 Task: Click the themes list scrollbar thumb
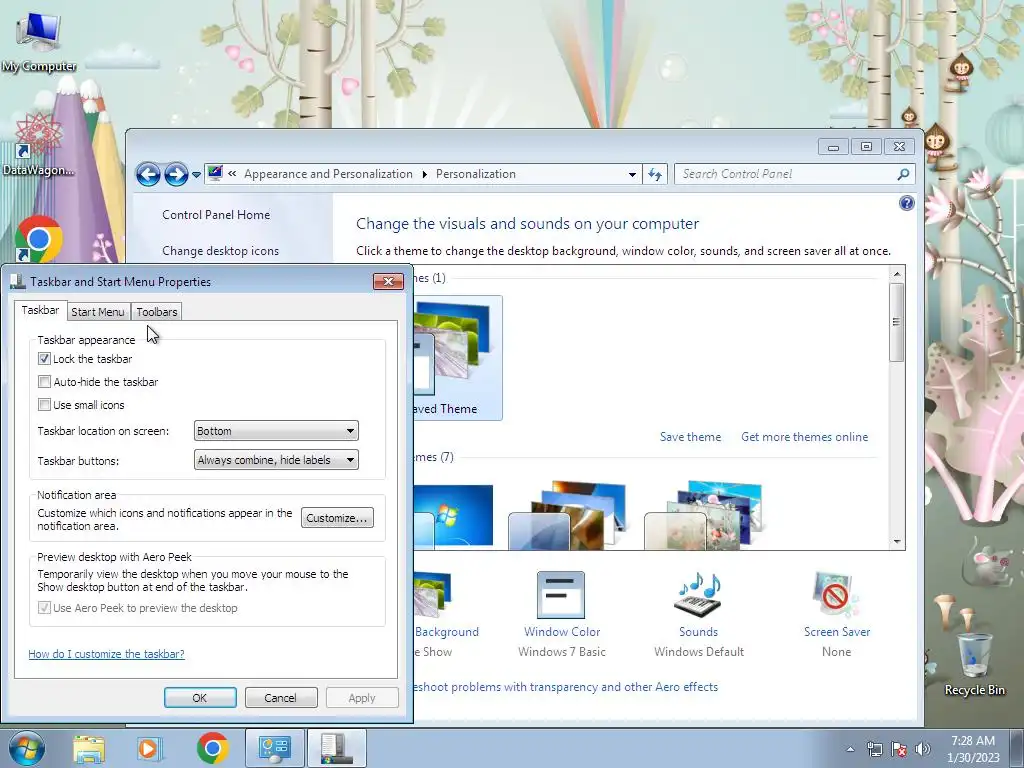(x=897, y=322)
